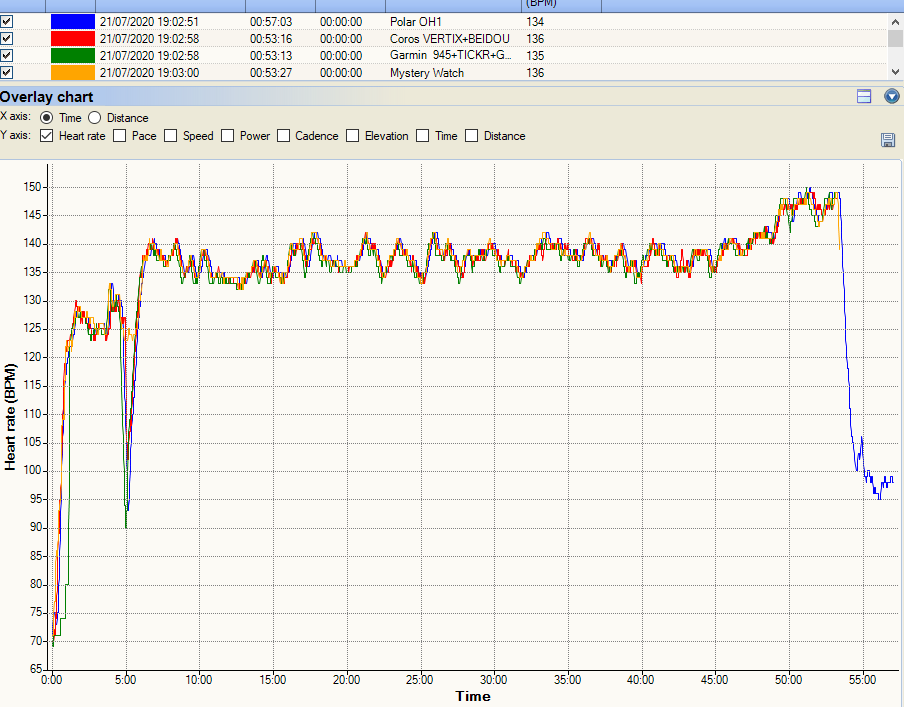This screenshot has height=707, width=904.
Task: Click the orange Mystery Watch color swatch
Action: click(x=72, y=72)
